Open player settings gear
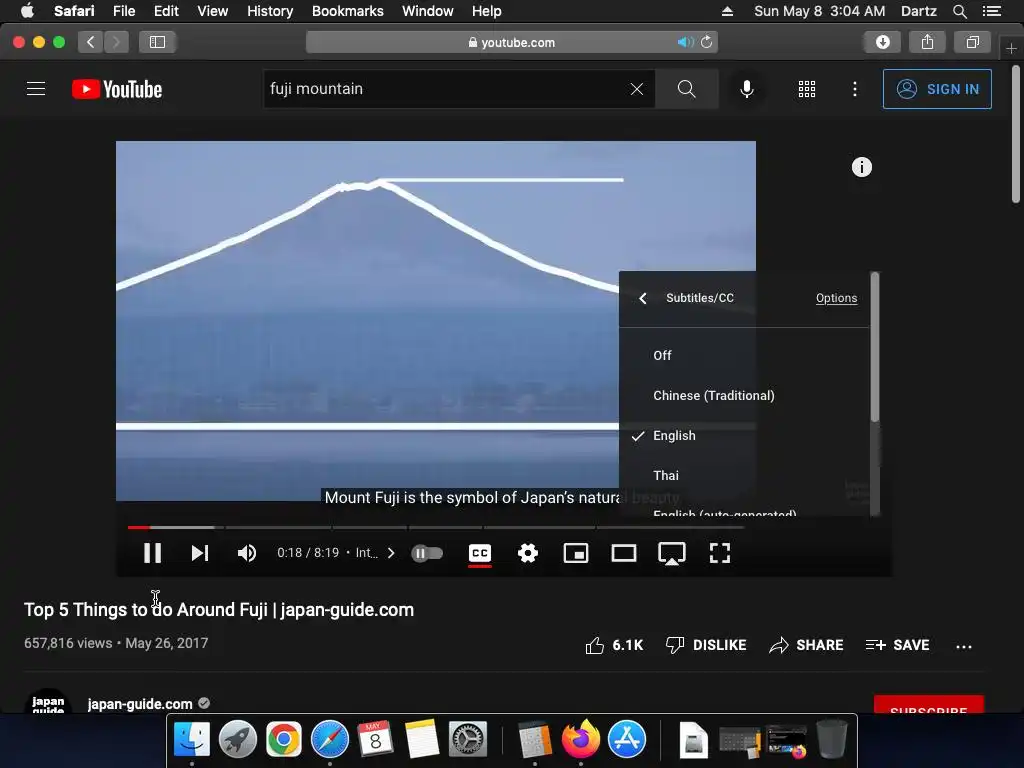Image resolution: width=1024 pixels, height=768 pixels. pos(528,553)
